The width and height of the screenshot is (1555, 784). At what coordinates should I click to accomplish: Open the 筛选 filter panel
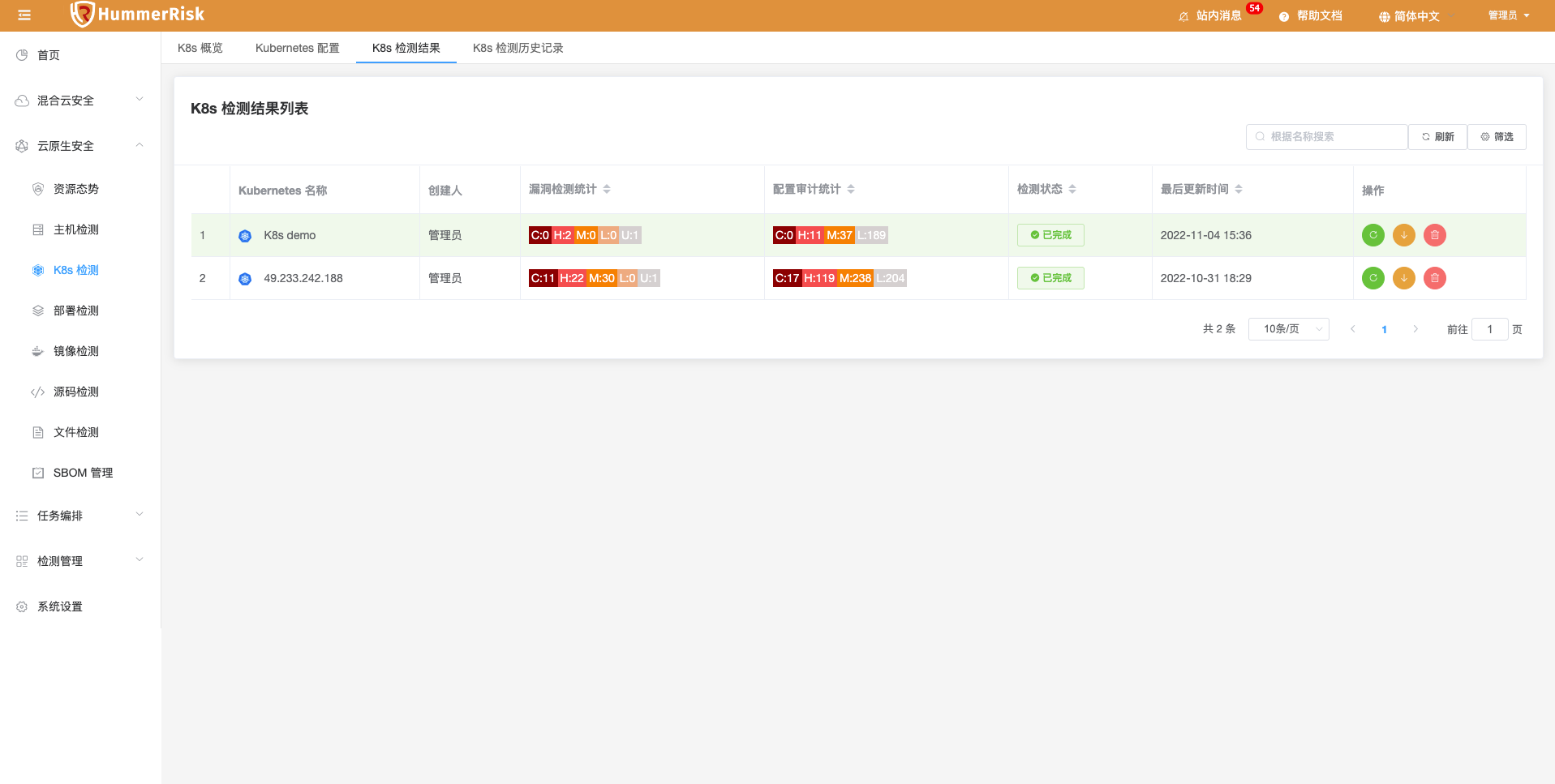1497,136
